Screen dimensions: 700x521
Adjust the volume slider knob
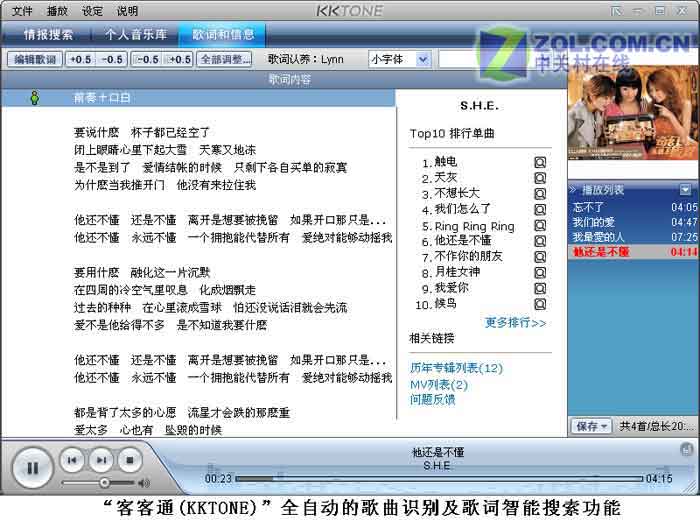(x=104, y=483)
